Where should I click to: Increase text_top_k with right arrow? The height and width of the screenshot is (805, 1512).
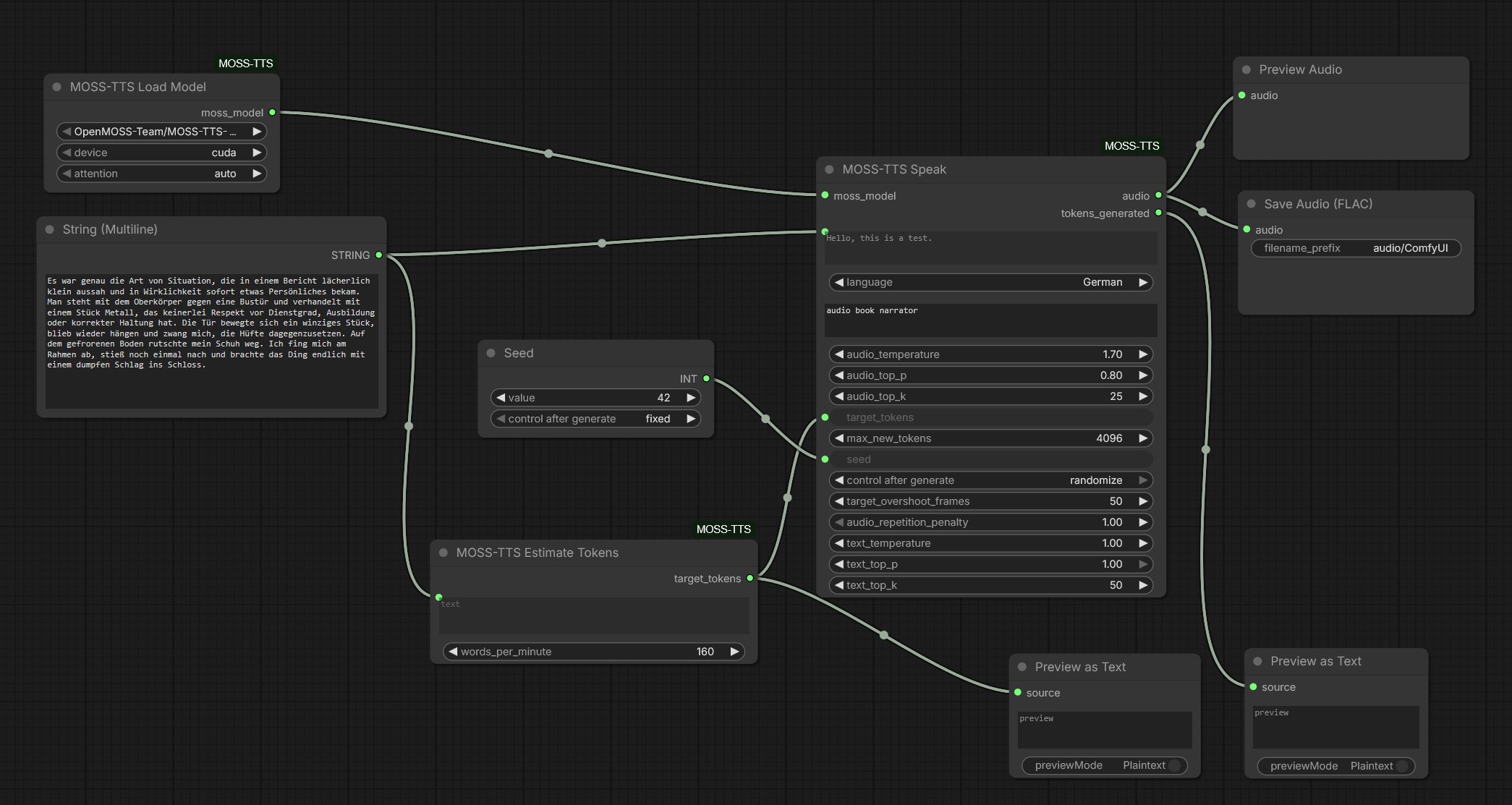[x=1143, y=585]
